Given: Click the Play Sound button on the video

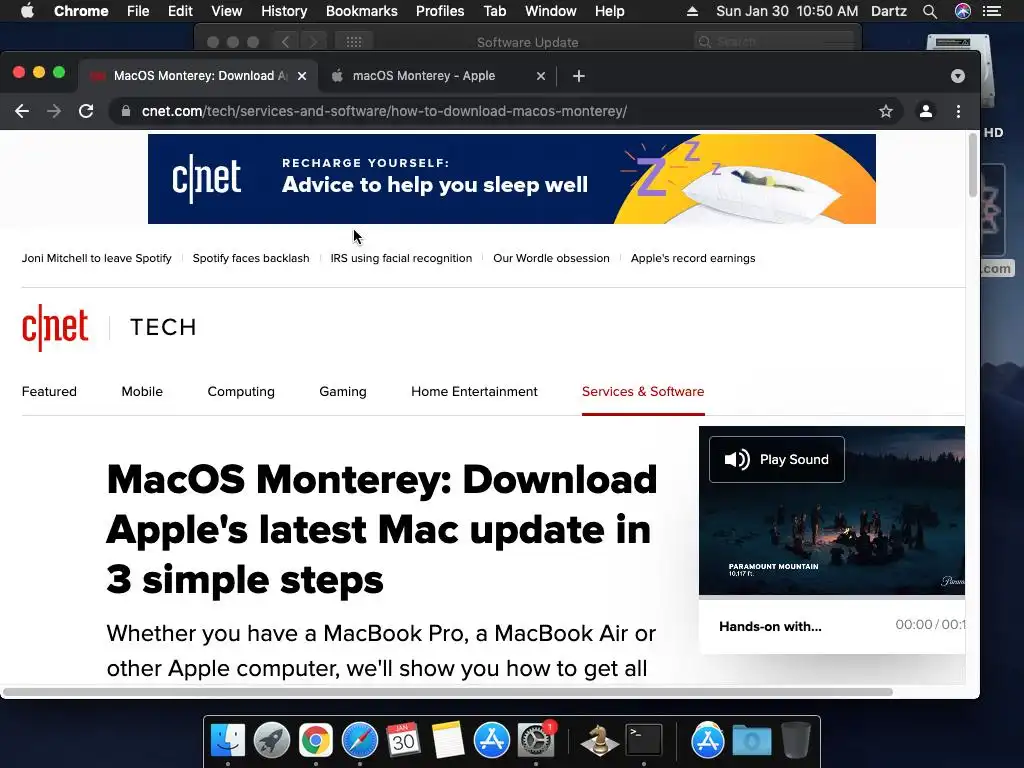Looking at the screenshot, I should (x=776, y=459).
